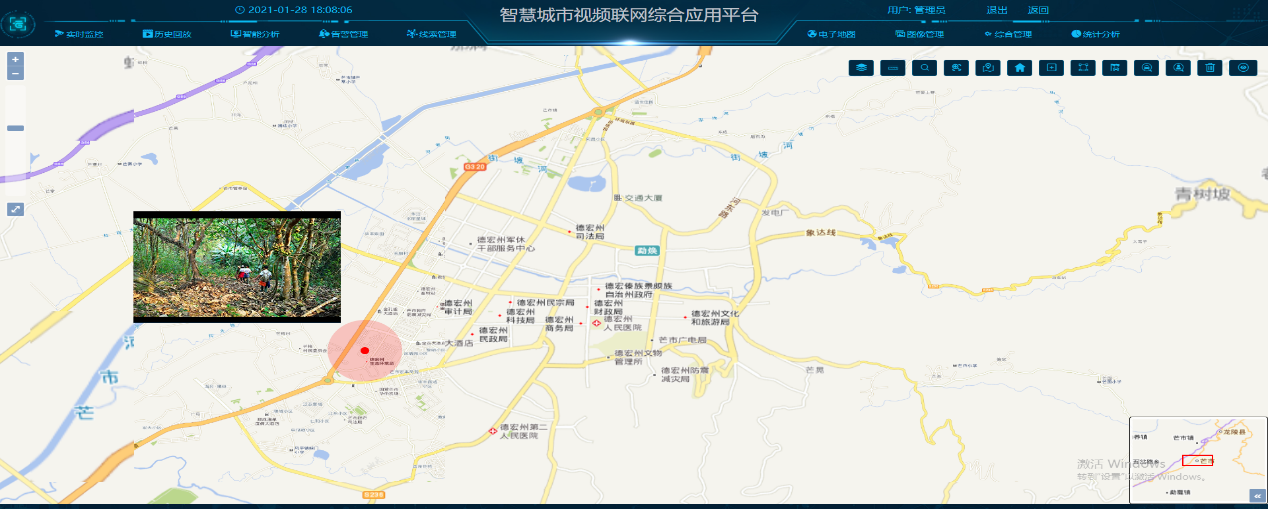Image resolution: width=1268 pixels, height=509 pixels.
Task: Toggle the eye visibility icon
Action: click(1244, 68)
